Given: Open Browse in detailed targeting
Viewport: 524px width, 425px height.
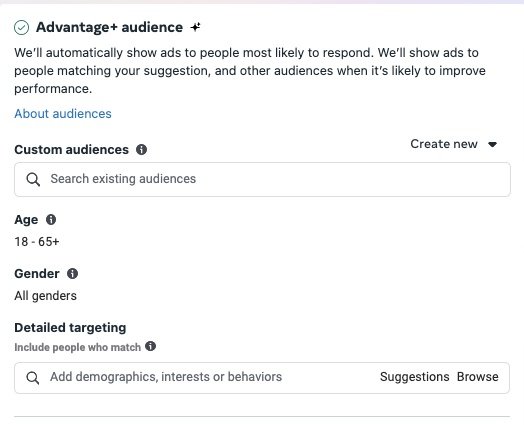Looking at the screenshot, I should [x=478, y=377].
